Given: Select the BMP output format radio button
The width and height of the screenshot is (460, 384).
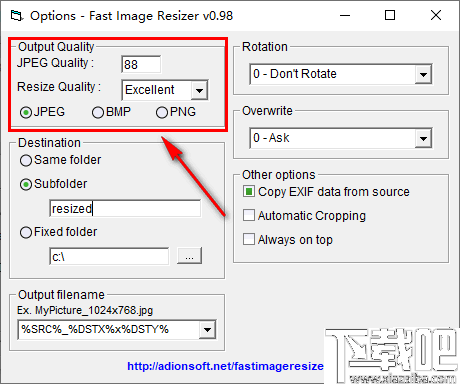Looking at the screenshot, I should 98,113.
